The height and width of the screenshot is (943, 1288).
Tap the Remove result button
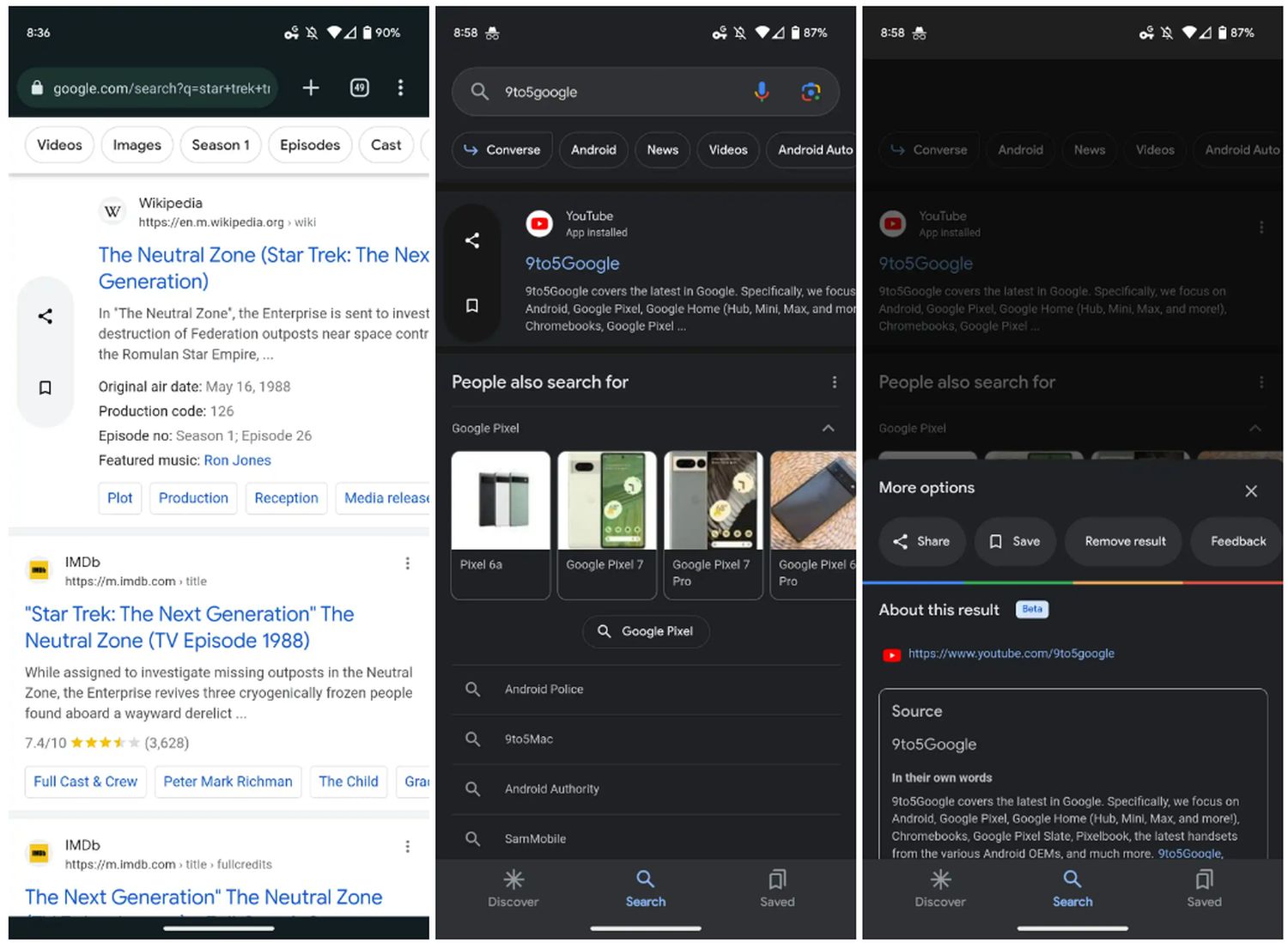click(1124, 541)
